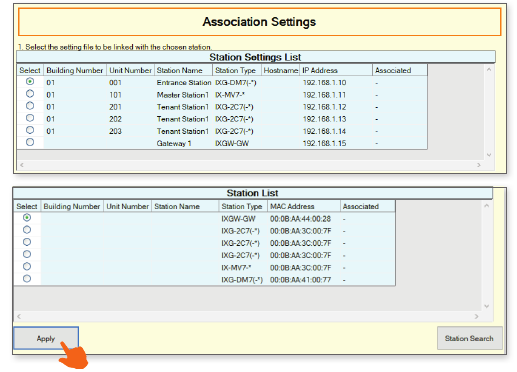Image resolution: width=517 pixels, height=372 pixels.
Task: Click IP address 192.168.1.10
Action: [x=324, y=83]
